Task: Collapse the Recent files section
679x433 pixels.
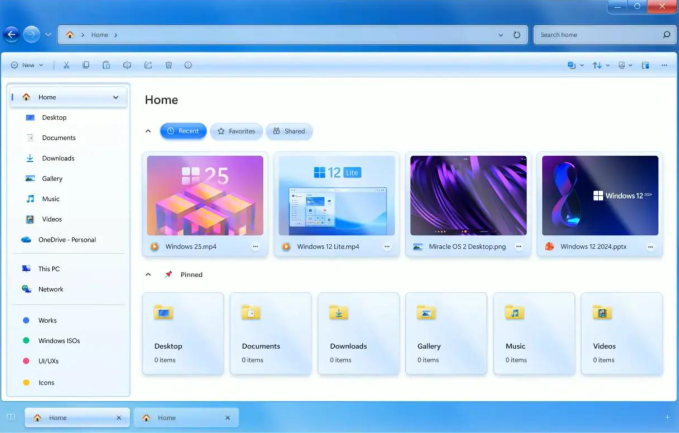Action: click(148, 131)
